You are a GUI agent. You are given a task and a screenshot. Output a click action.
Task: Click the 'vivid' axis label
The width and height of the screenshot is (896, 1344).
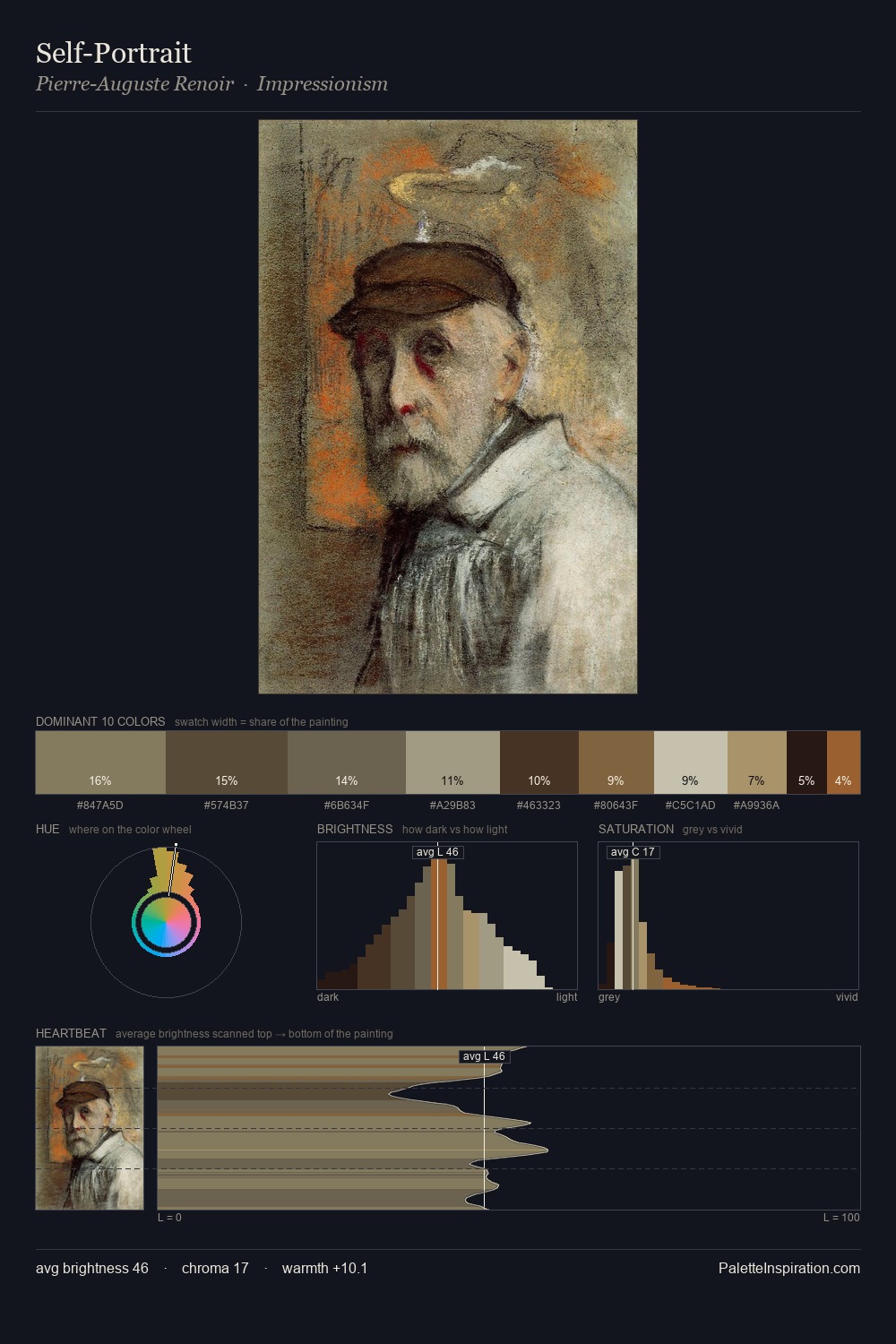pyautogui.click(x=847, y=997)
